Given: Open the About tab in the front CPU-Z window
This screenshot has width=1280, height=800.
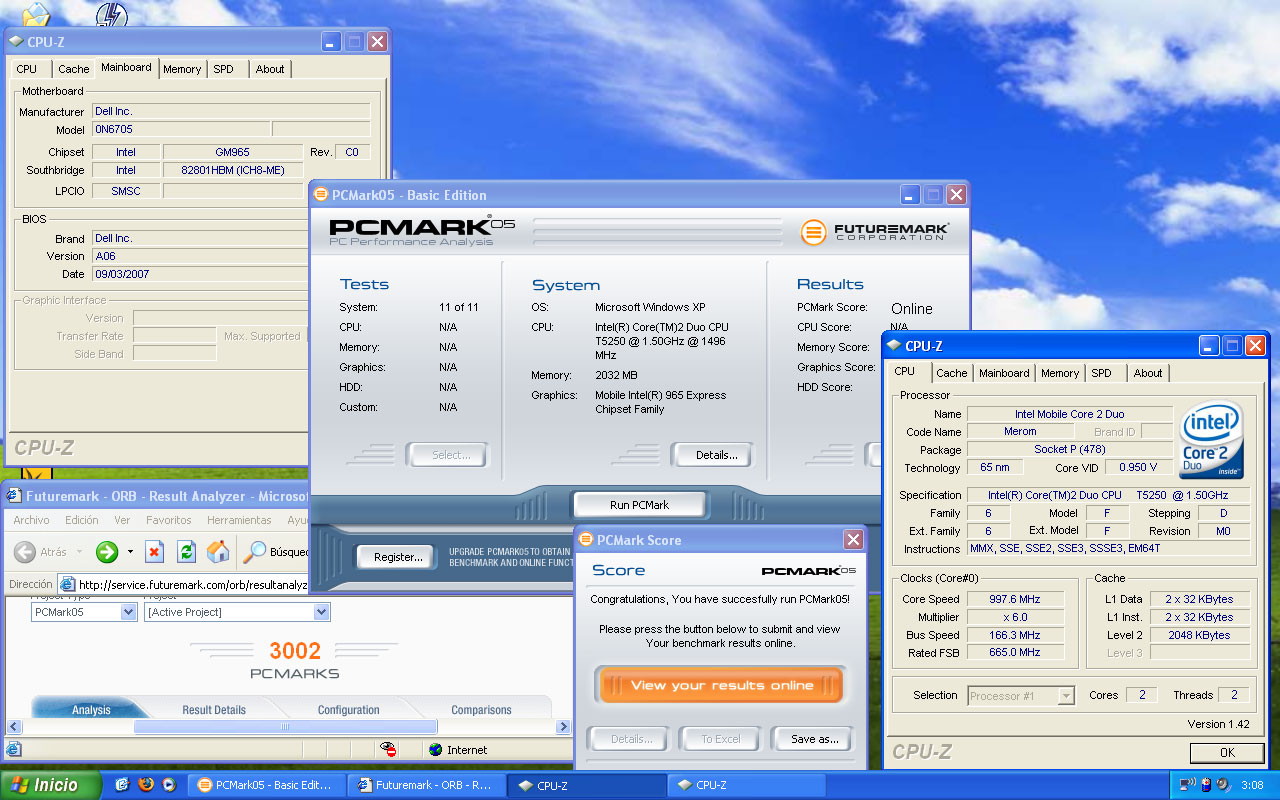Looking at the screenshot, I should [1148, 373].
